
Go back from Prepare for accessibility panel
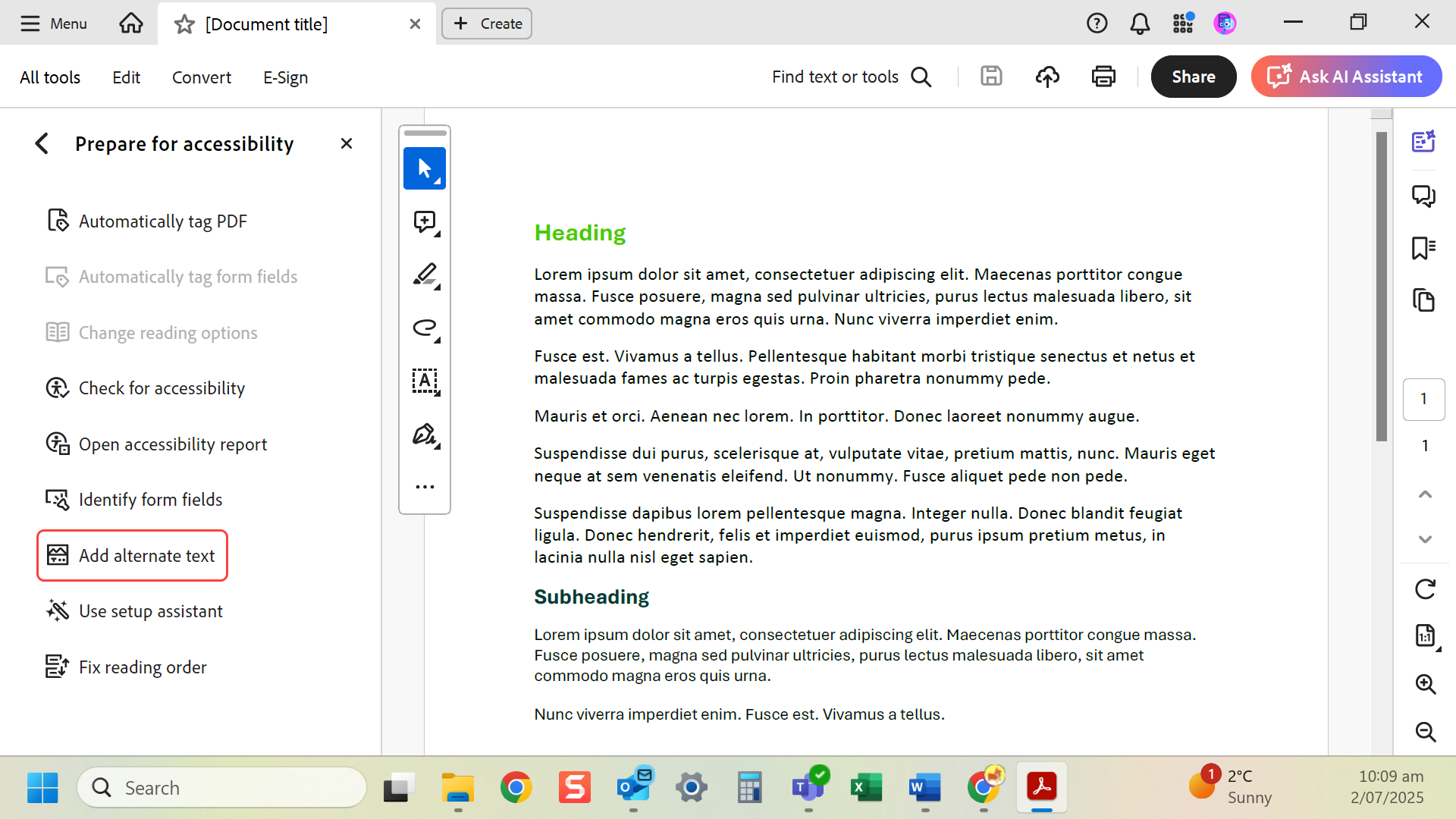pos(42,143)
